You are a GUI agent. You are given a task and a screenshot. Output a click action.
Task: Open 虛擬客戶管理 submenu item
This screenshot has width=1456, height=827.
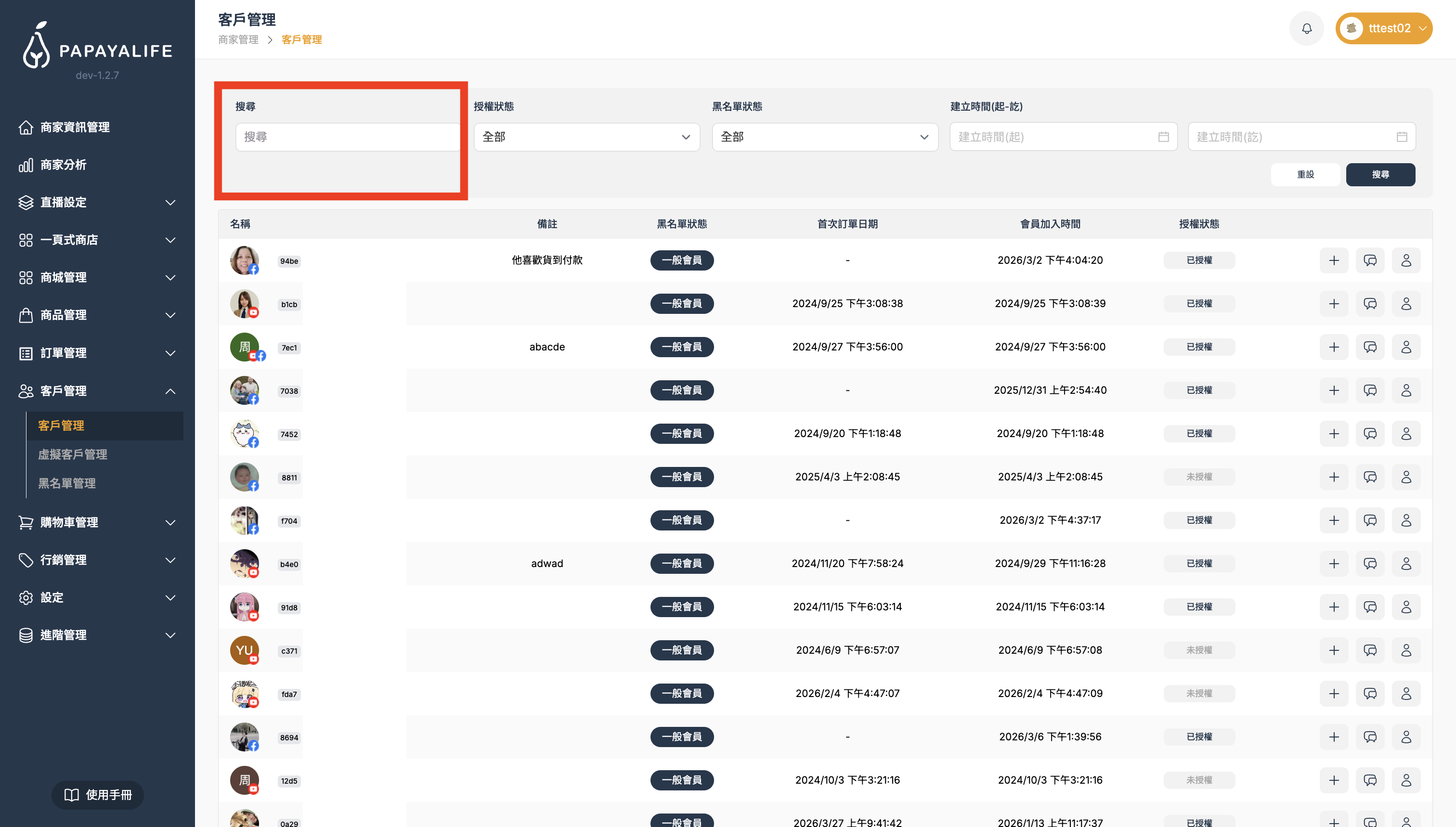tap(73, 454)
